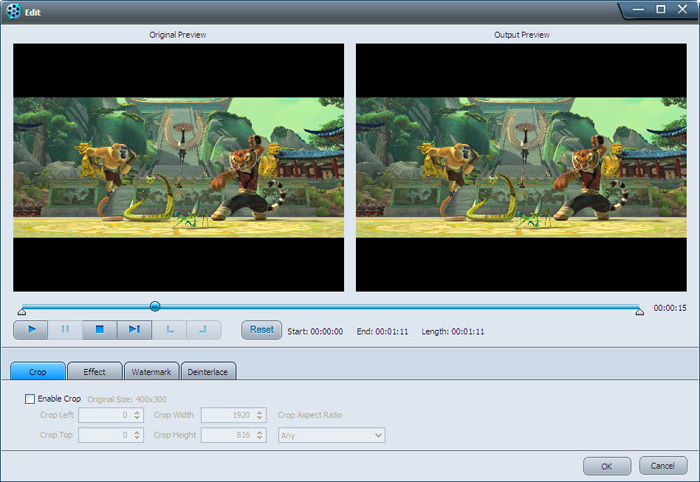Stop the video playback
700x482 pixels.
point(99,329)
